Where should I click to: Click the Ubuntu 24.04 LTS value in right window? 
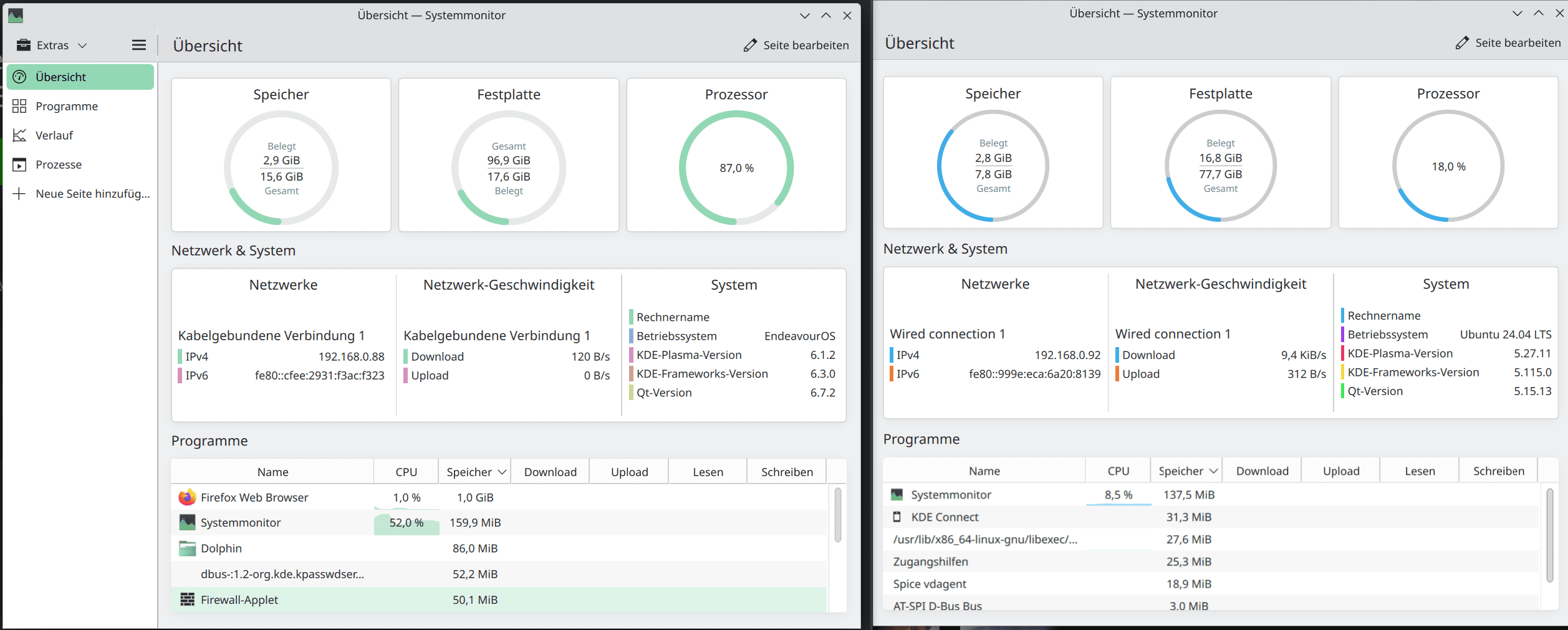click(x=1506, y=335)
